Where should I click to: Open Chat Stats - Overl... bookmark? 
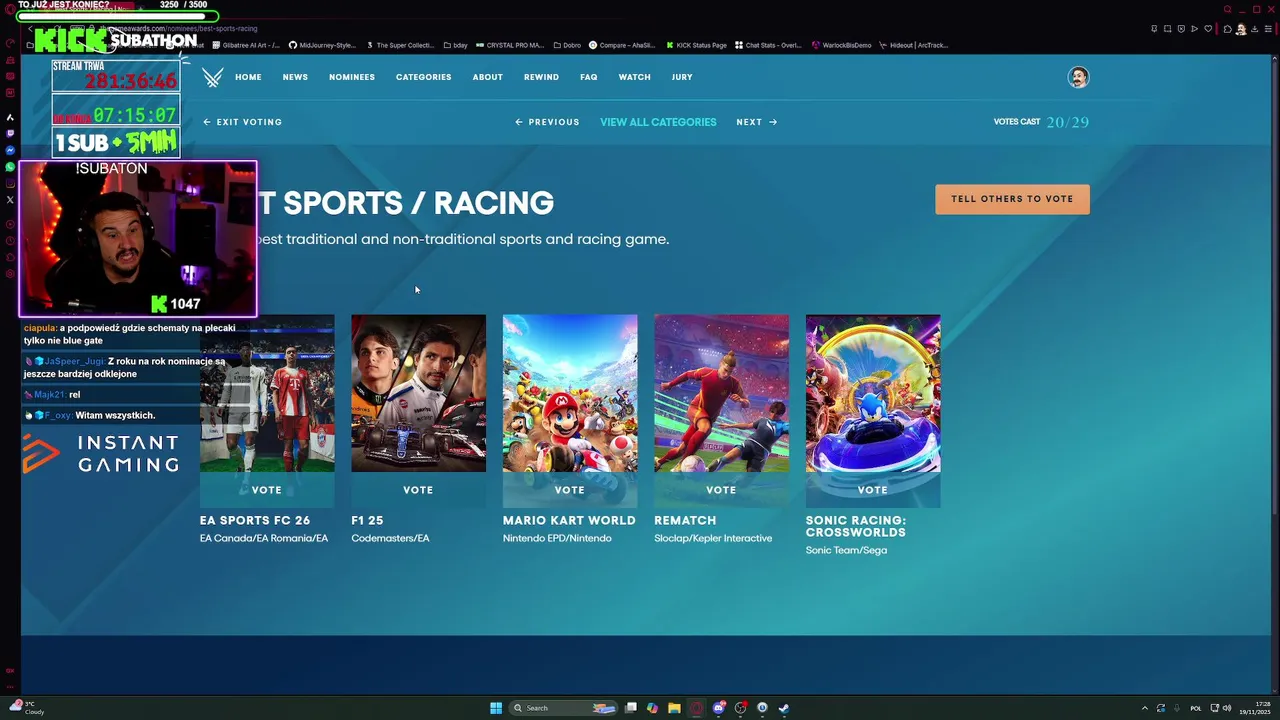click(x=768, y=45)
